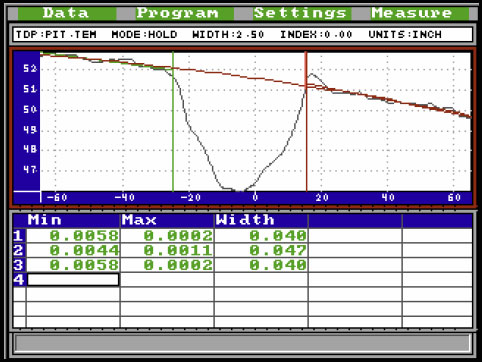This screenshot has height=362, width=482.
Task: Click row number 1 header
Action: pyautogui.click(x=19, y=236)
